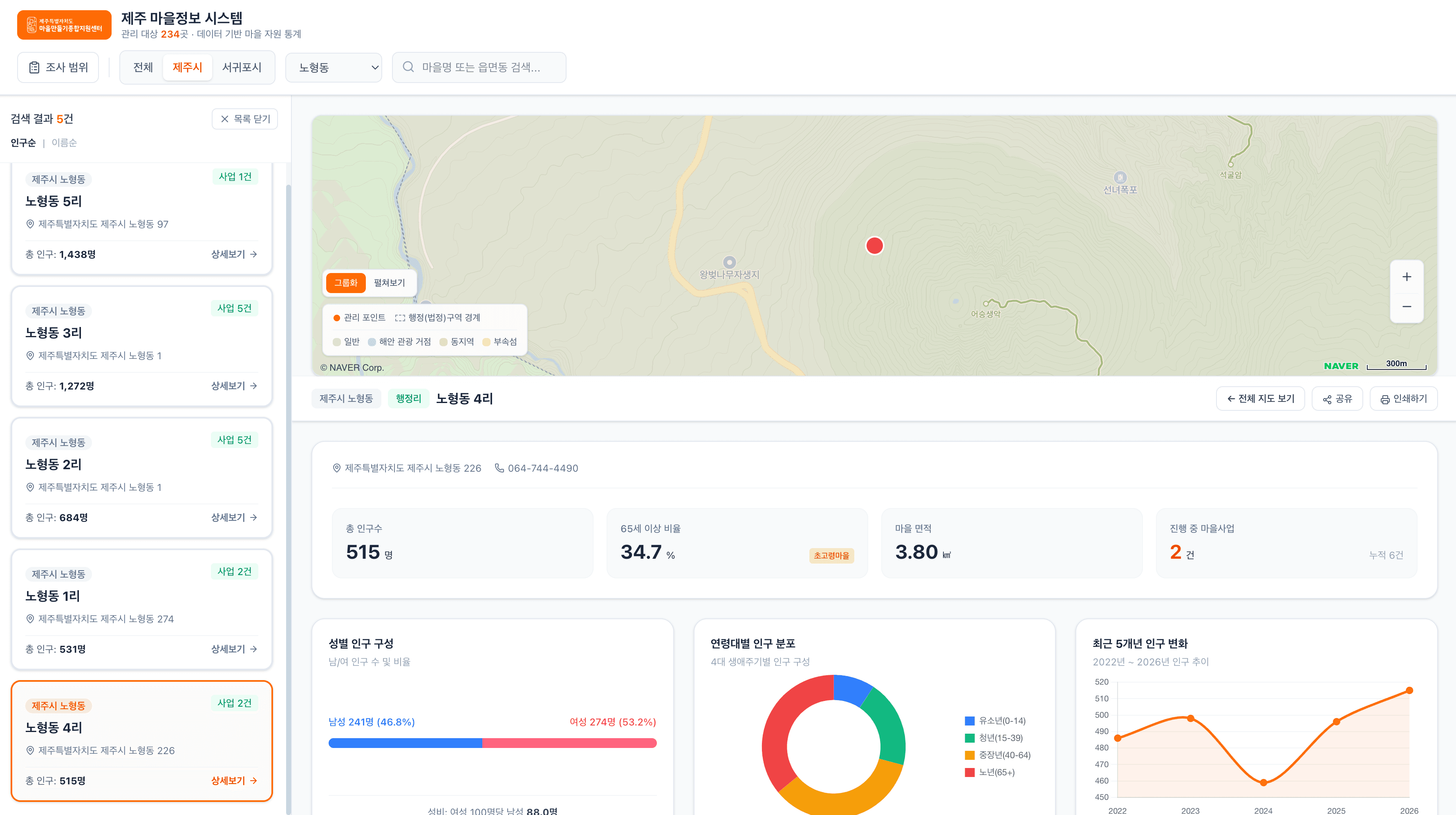This screenshot has width=1456, height=815.
Task: Click 전체 지도 보기 button
Action: pos(1261,399)
